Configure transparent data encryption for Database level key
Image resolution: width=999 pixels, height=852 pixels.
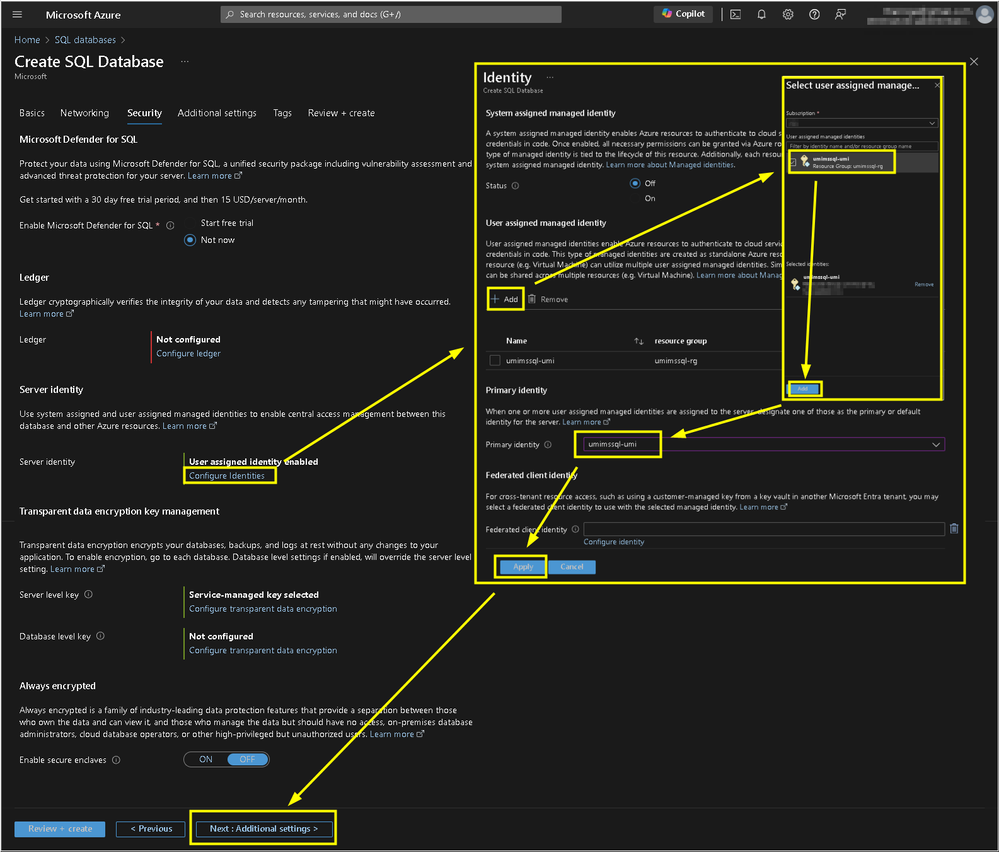(x=263, y=651)
